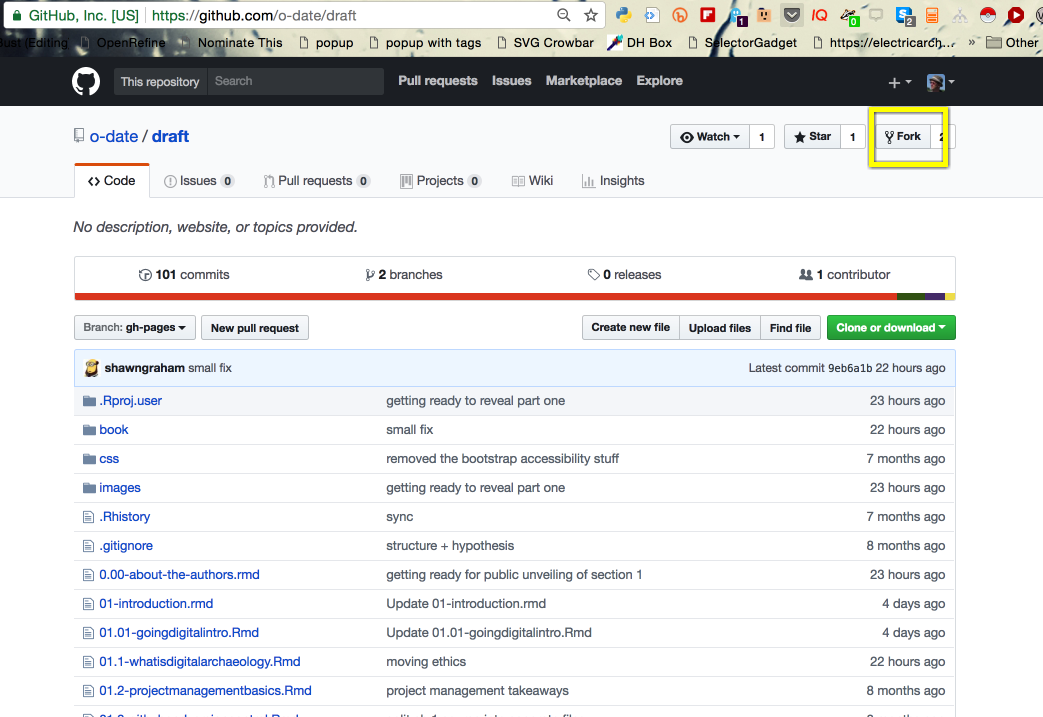Screen dimensions: 1043x717
Task: Switch to the Code tab
Action: 112,181
